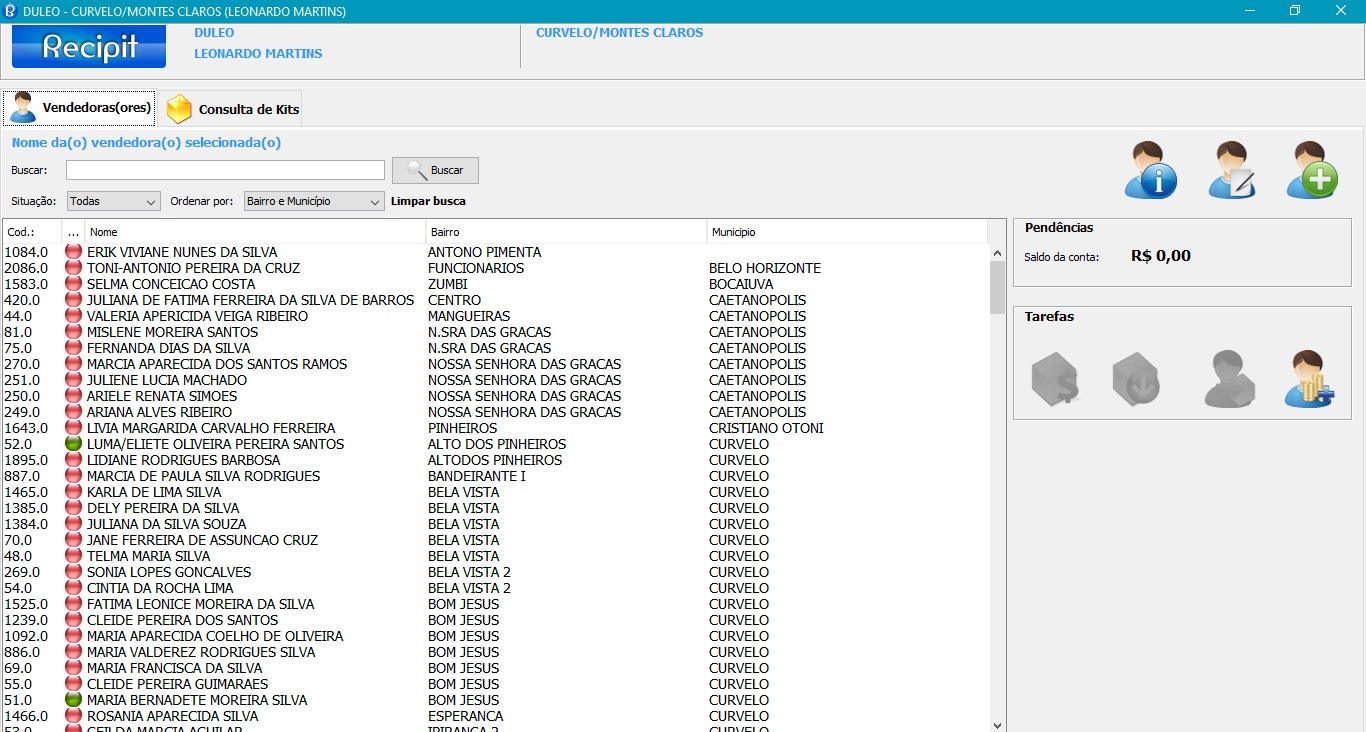The image size is (1366, 732).
Task: Click the vertical scrollbar down arrow
Action: coord(997,724)
